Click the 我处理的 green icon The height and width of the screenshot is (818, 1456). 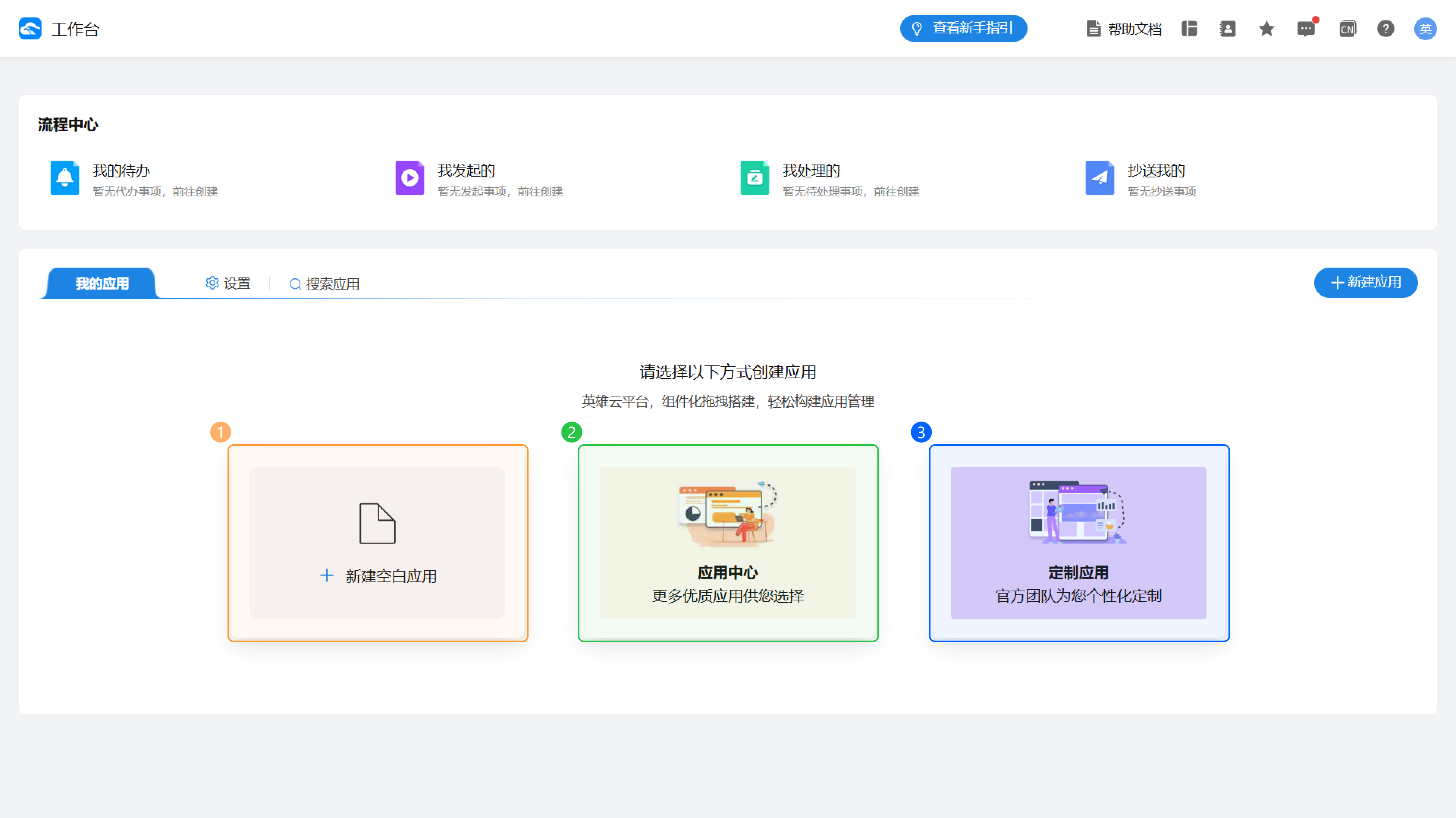(x=755, y=177)
